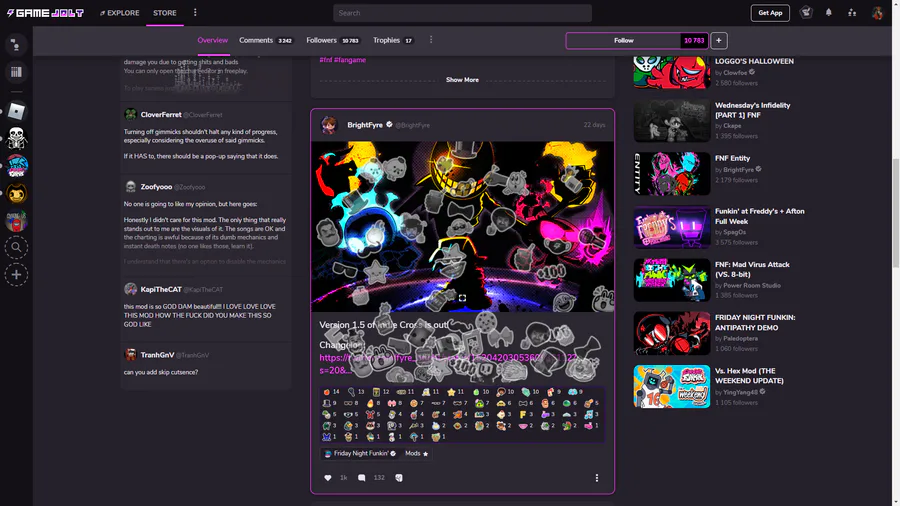Like the BrightFyre post with heart icon
900x506 pixels.
coord(328,477)
